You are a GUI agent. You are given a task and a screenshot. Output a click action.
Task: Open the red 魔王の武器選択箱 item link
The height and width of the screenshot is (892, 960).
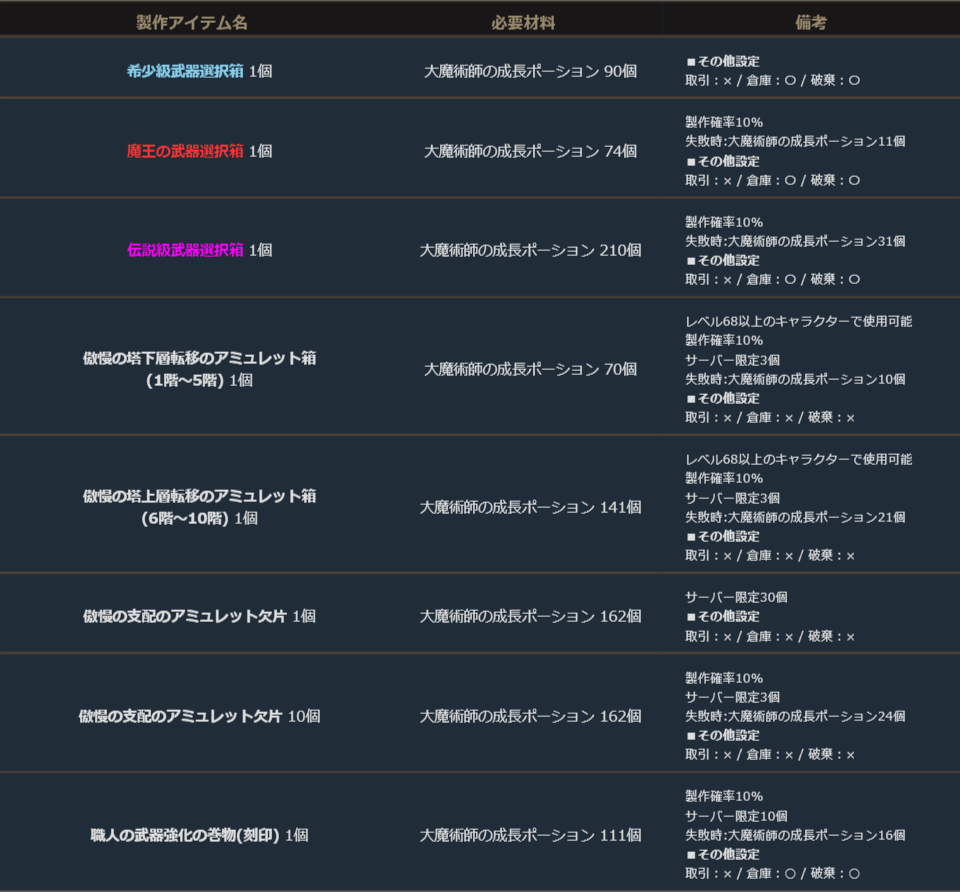pos(185,151)
